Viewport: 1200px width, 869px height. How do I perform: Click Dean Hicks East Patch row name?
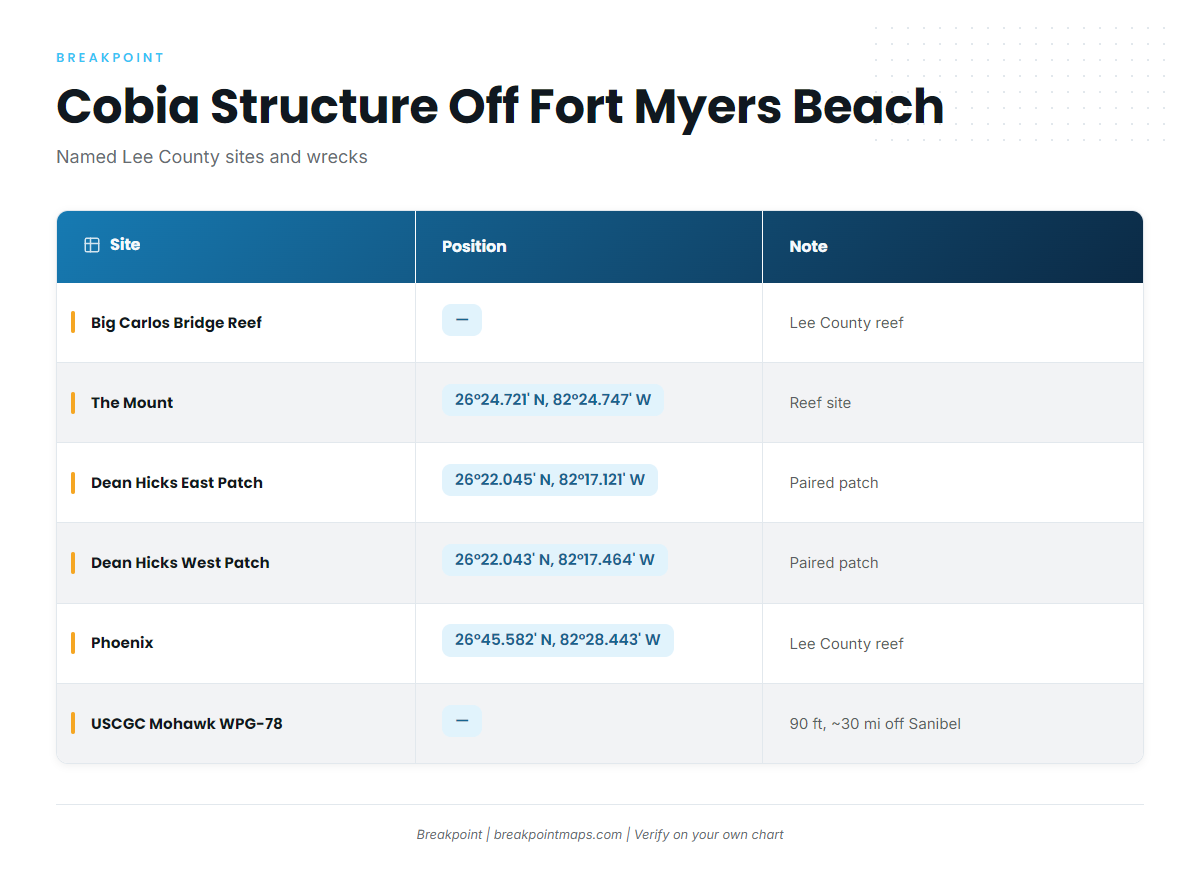pos(177,483)
